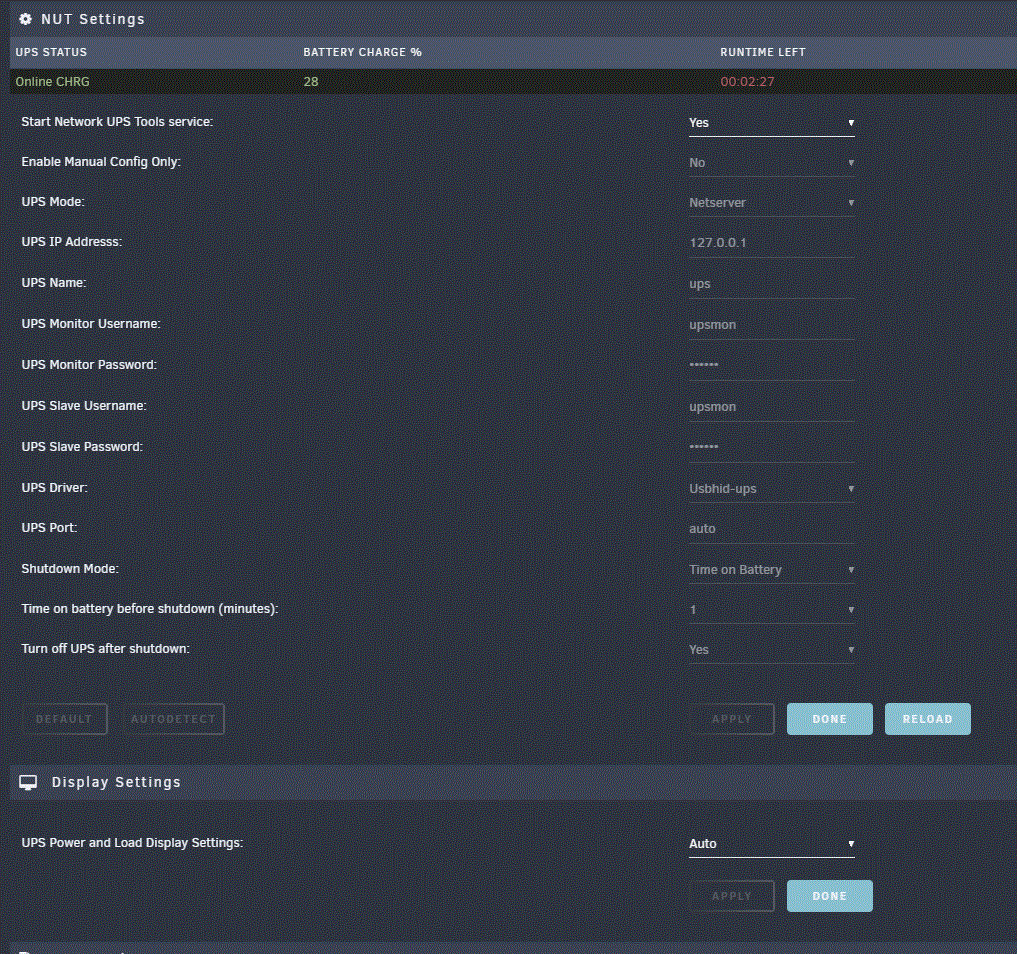
Task: Click the UPS Monitor Password field
Action: coord(771,366)
